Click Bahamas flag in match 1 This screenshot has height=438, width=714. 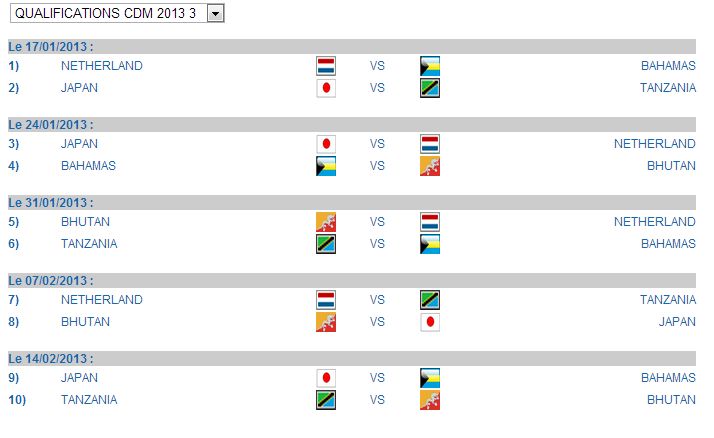click(430, 66)
